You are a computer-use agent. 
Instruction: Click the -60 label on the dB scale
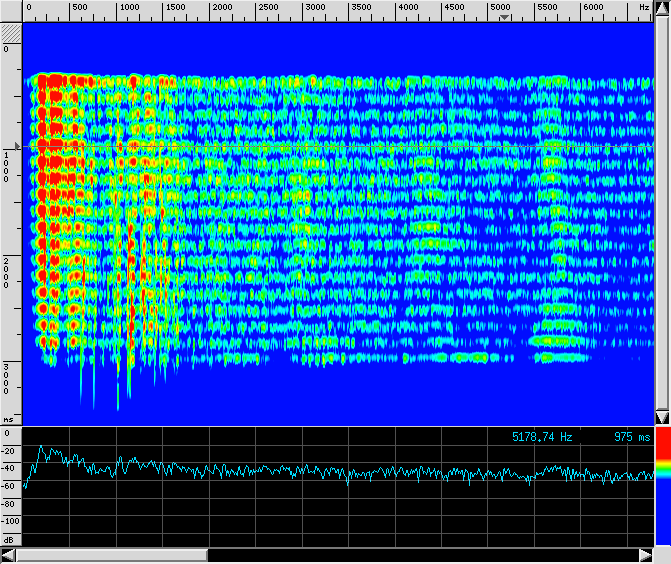(x=10, y=486)
